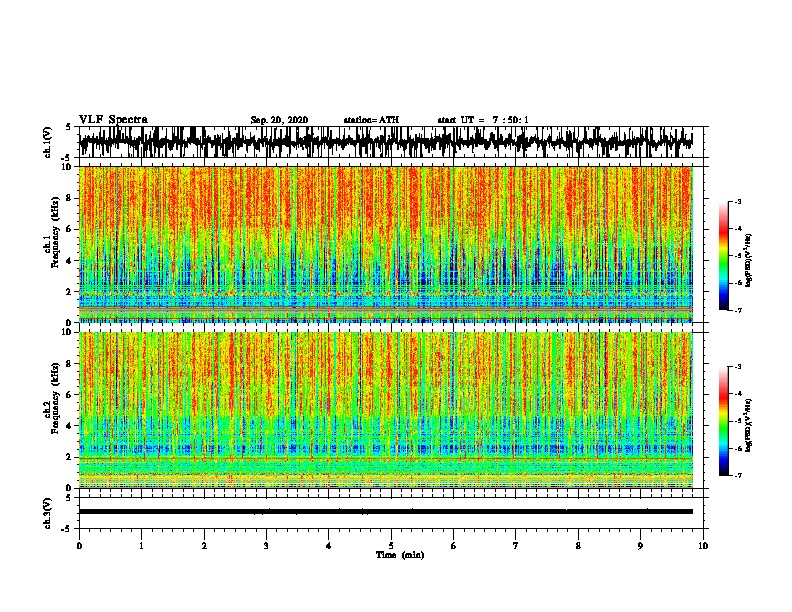Click the "6" tick on ch.2 frequency axis
The image size is (792, 612).
(x=70, y=395)
